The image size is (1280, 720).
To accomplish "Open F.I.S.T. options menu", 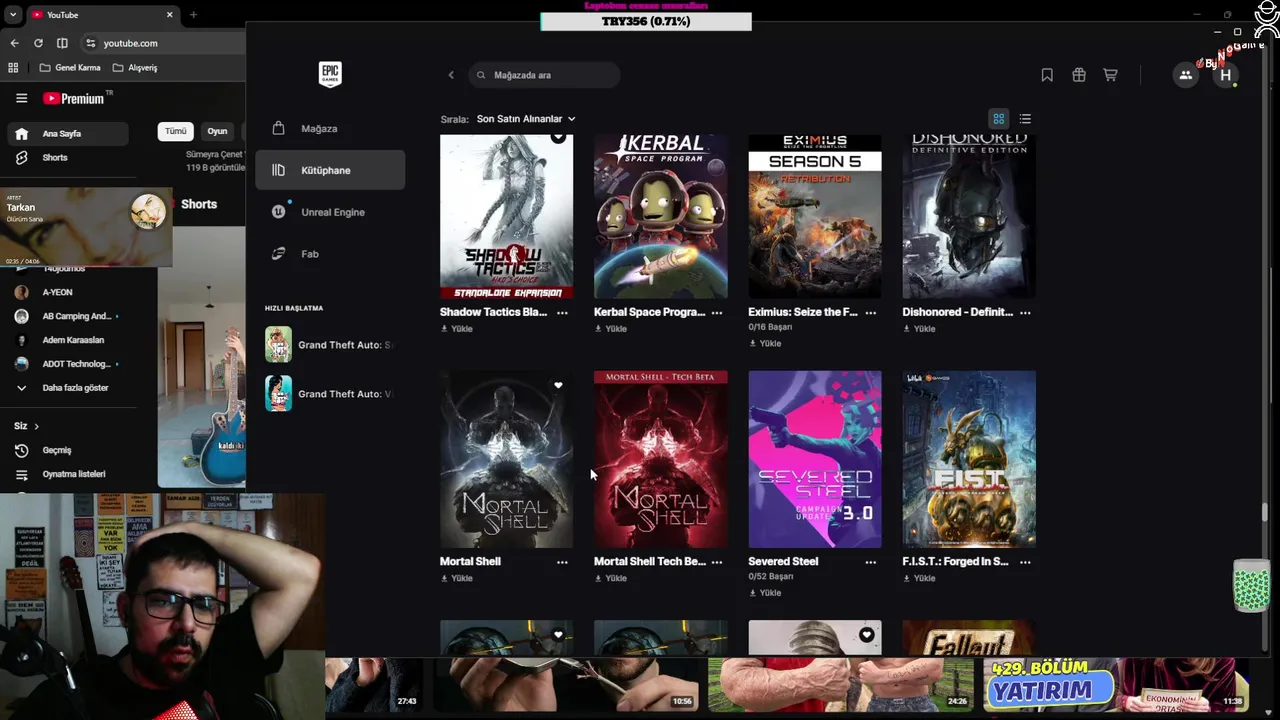I will pyautogui.click(x=1025, y=562).
